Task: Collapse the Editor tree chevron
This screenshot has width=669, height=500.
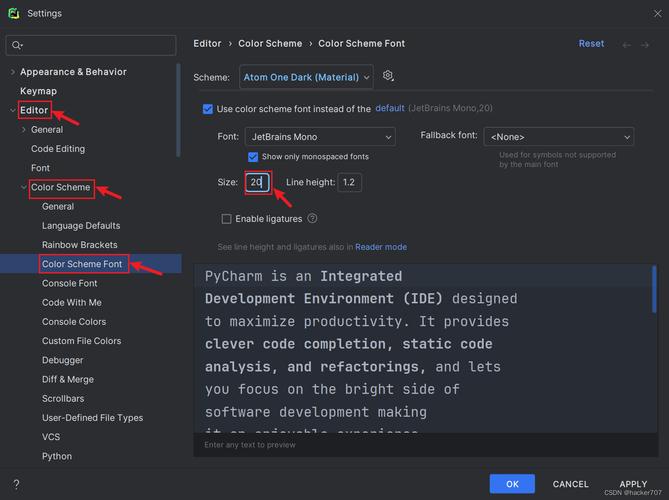Action: 13,110
